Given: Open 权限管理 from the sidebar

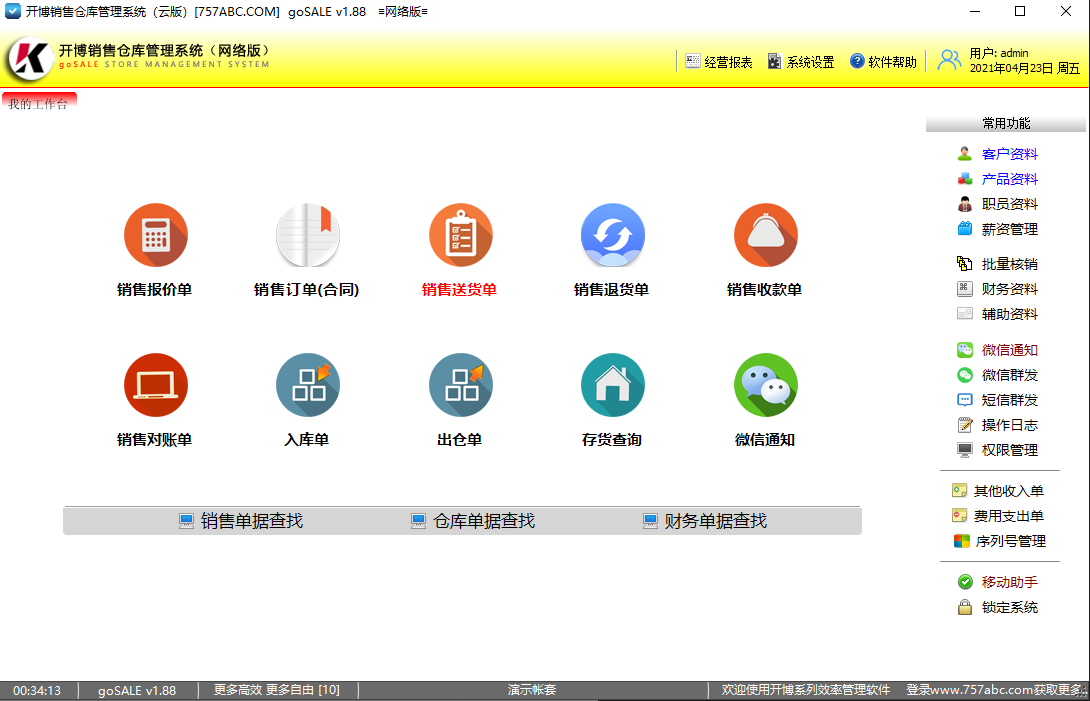Looking at the screenshot, I should [1009, 450].
